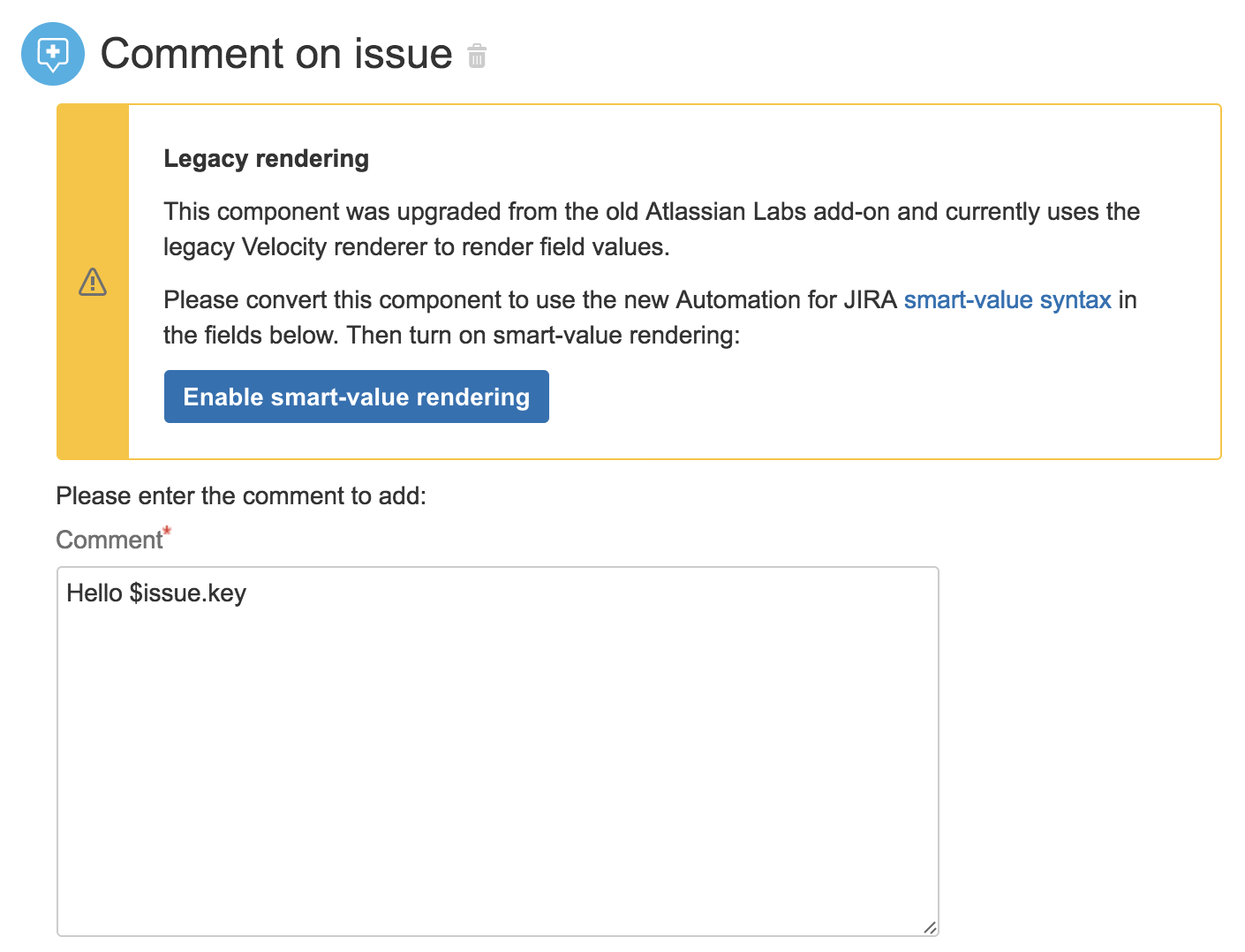This screenshot has height=952, width=1245.
Task: Delete component using the trash icon
Action: tap(477, 57)
